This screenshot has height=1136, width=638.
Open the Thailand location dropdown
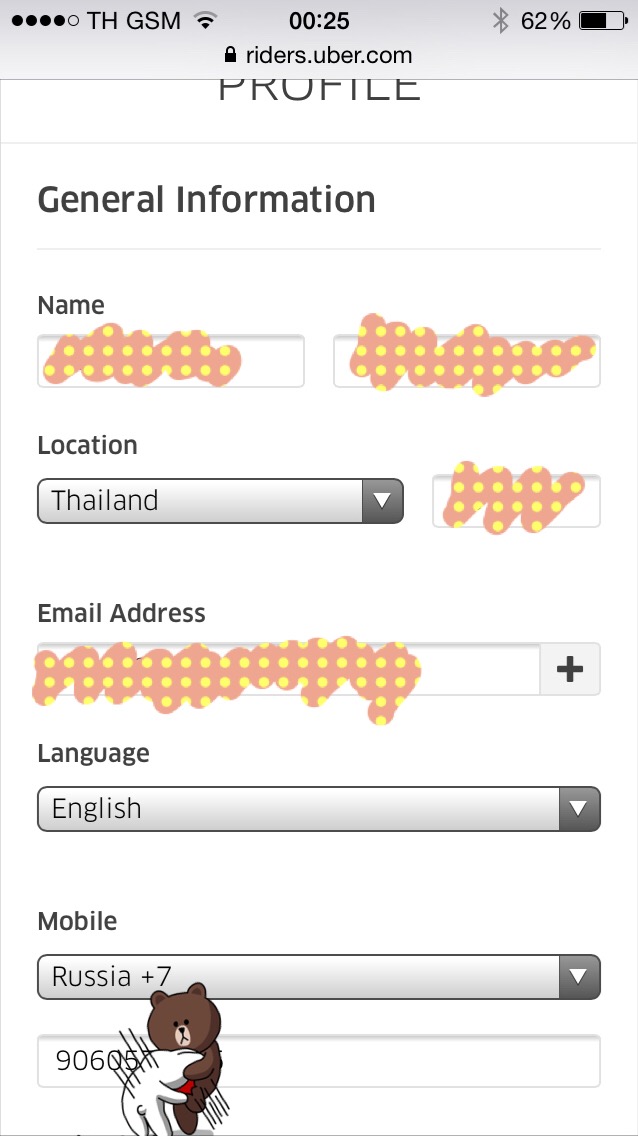(x=220, y=501)
